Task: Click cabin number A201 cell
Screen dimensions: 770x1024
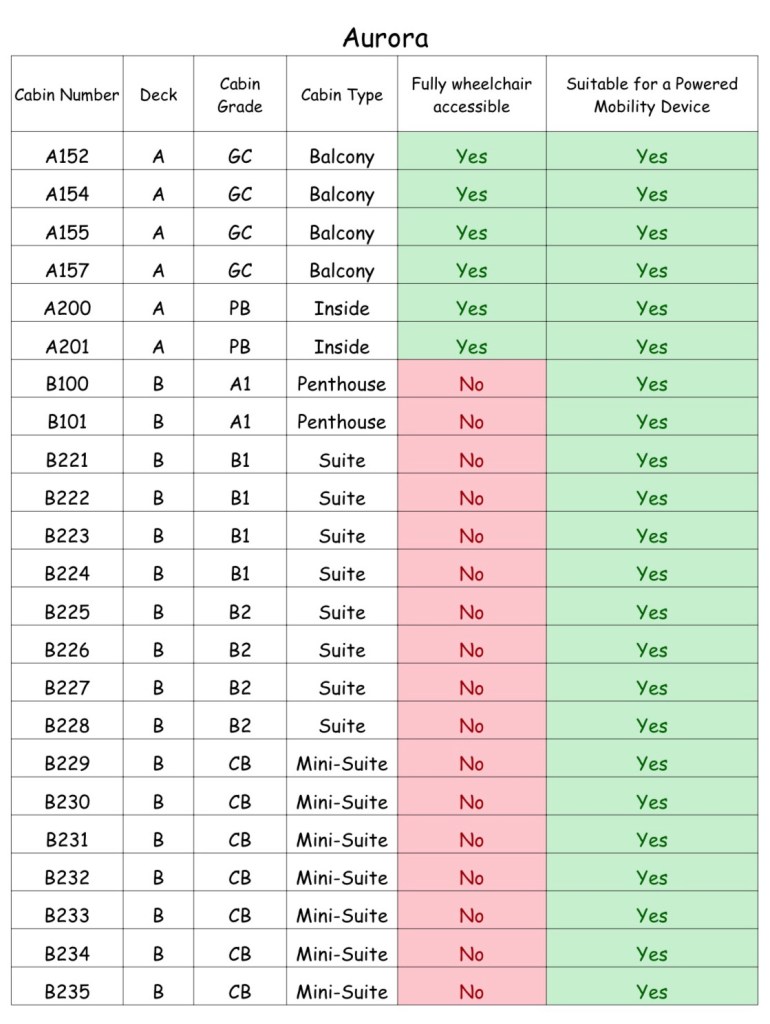Action: point(67,347)
